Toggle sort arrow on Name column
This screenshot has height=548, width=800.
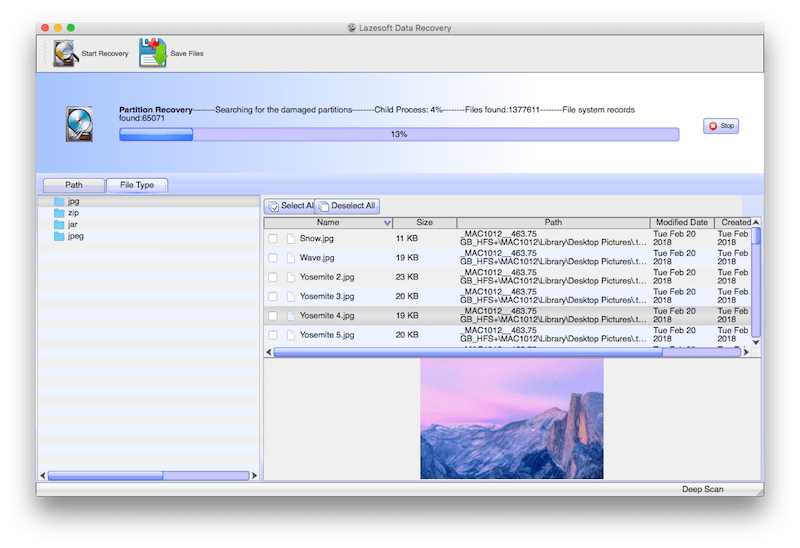pos(387,223)
